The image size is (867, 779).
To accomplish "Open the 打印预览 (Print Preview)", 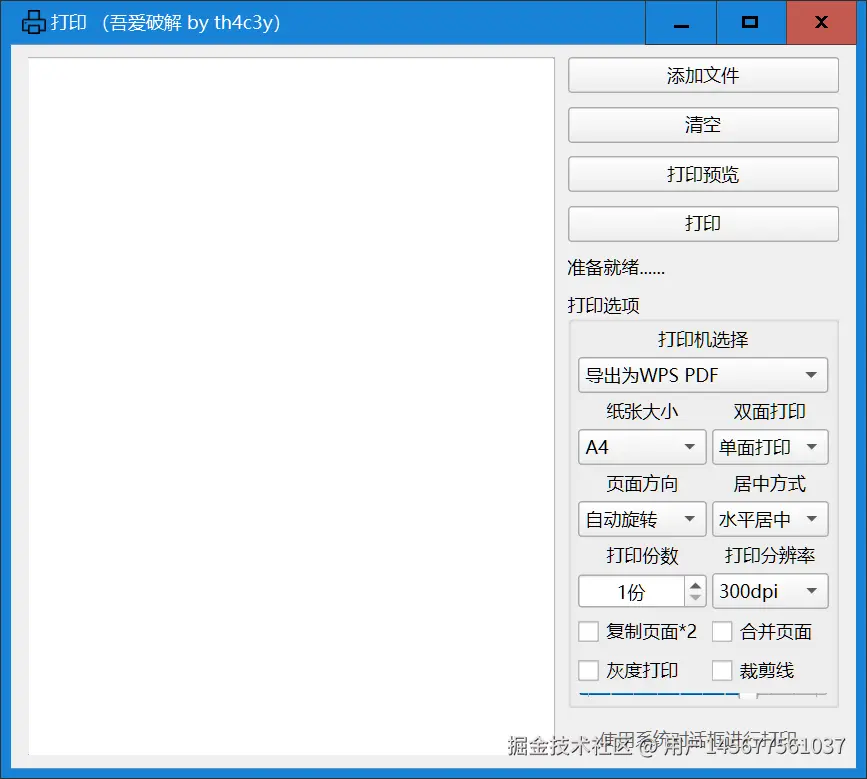I will (x=702, y=174).
